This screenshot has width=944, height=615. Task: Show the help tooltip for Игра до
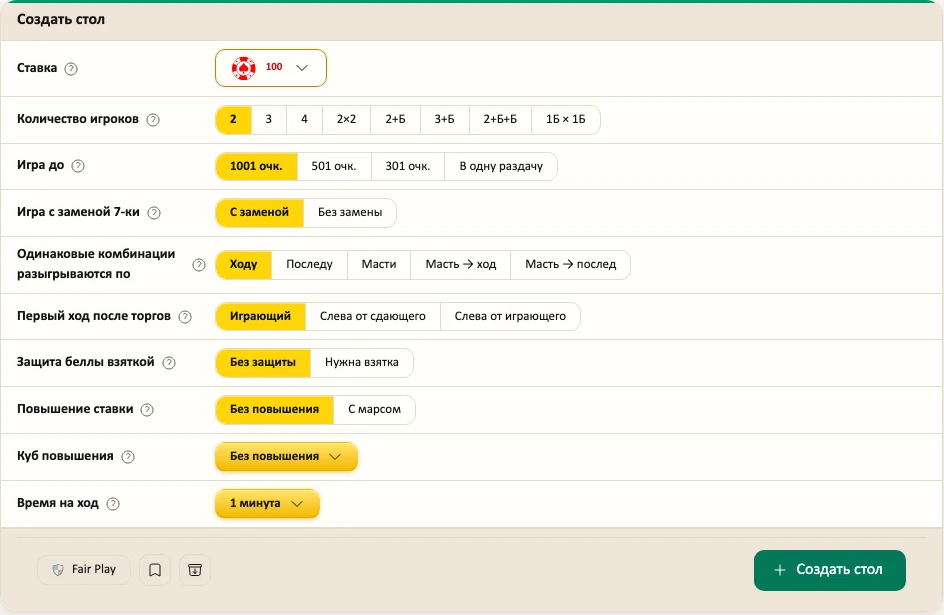tap(78, 166)
